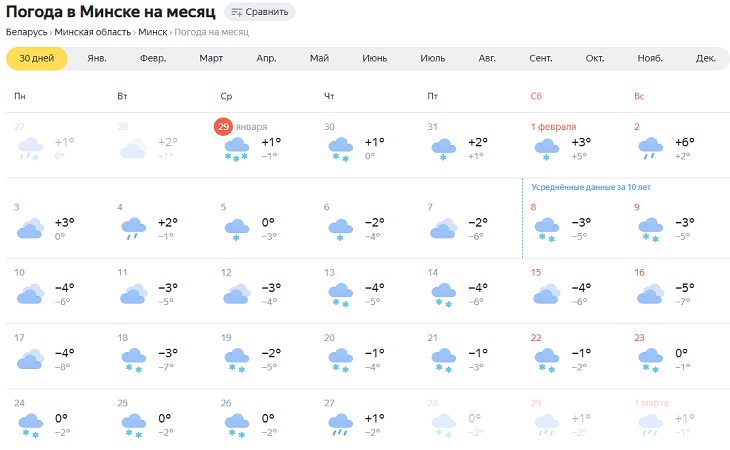This screenshot has width=730, height=450.
Task: Click the rain icon for February 4
Action: coord(133,229)
